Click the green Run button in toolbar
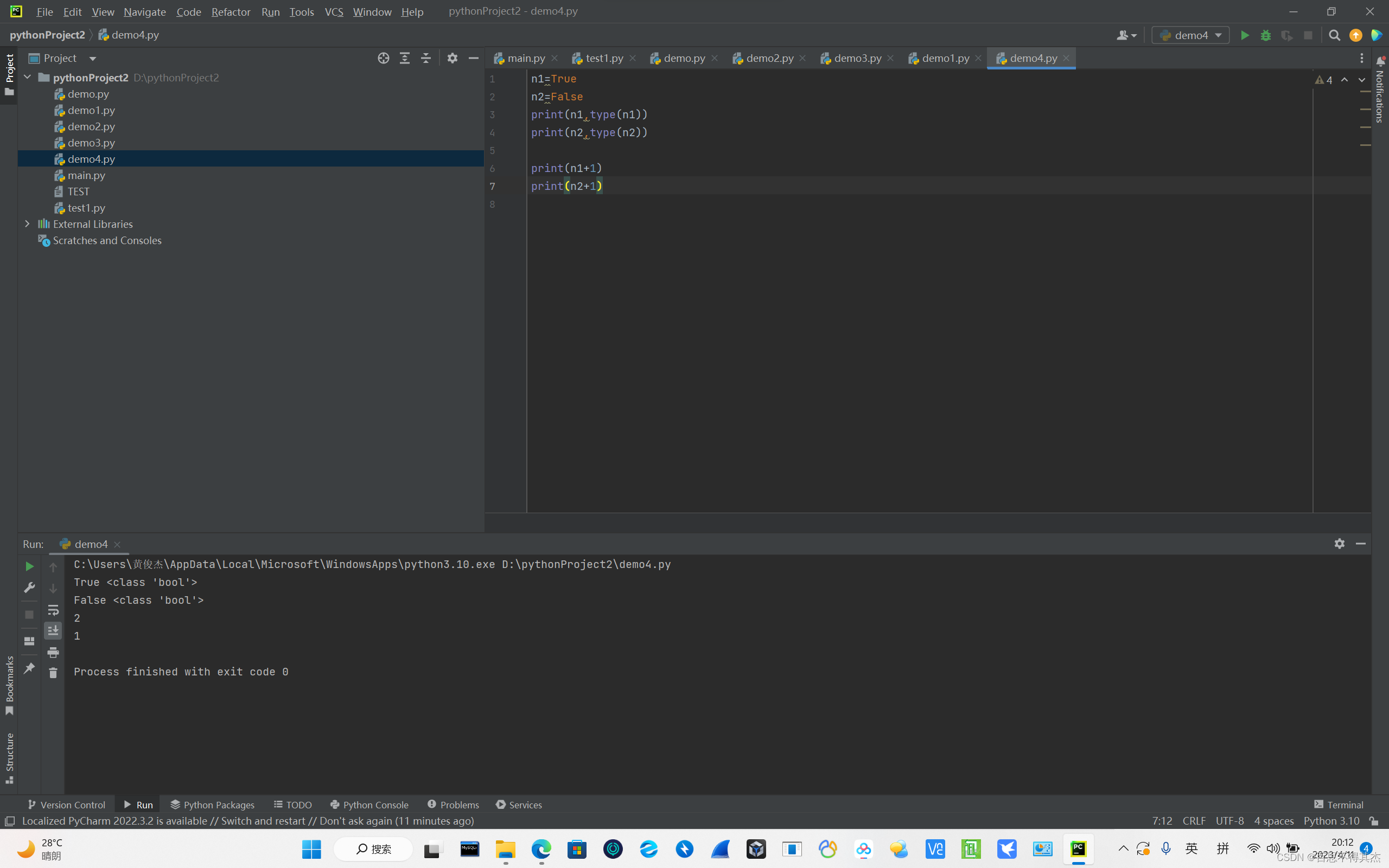1389x868 pixels. pyautogui.click(x=1244, y=36)
